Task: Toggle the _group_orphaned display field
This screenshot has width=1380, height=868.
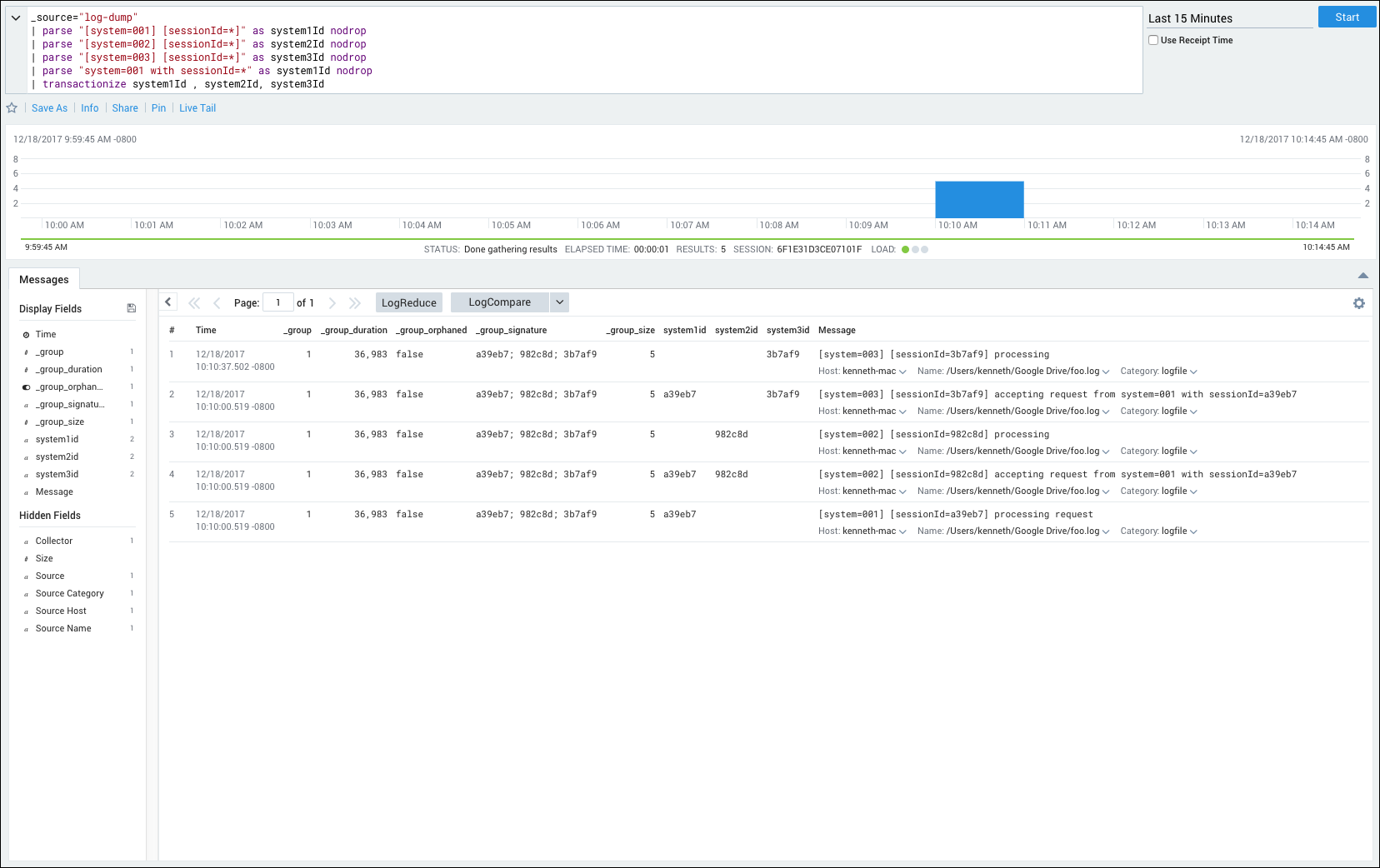Action: (69, 387)
